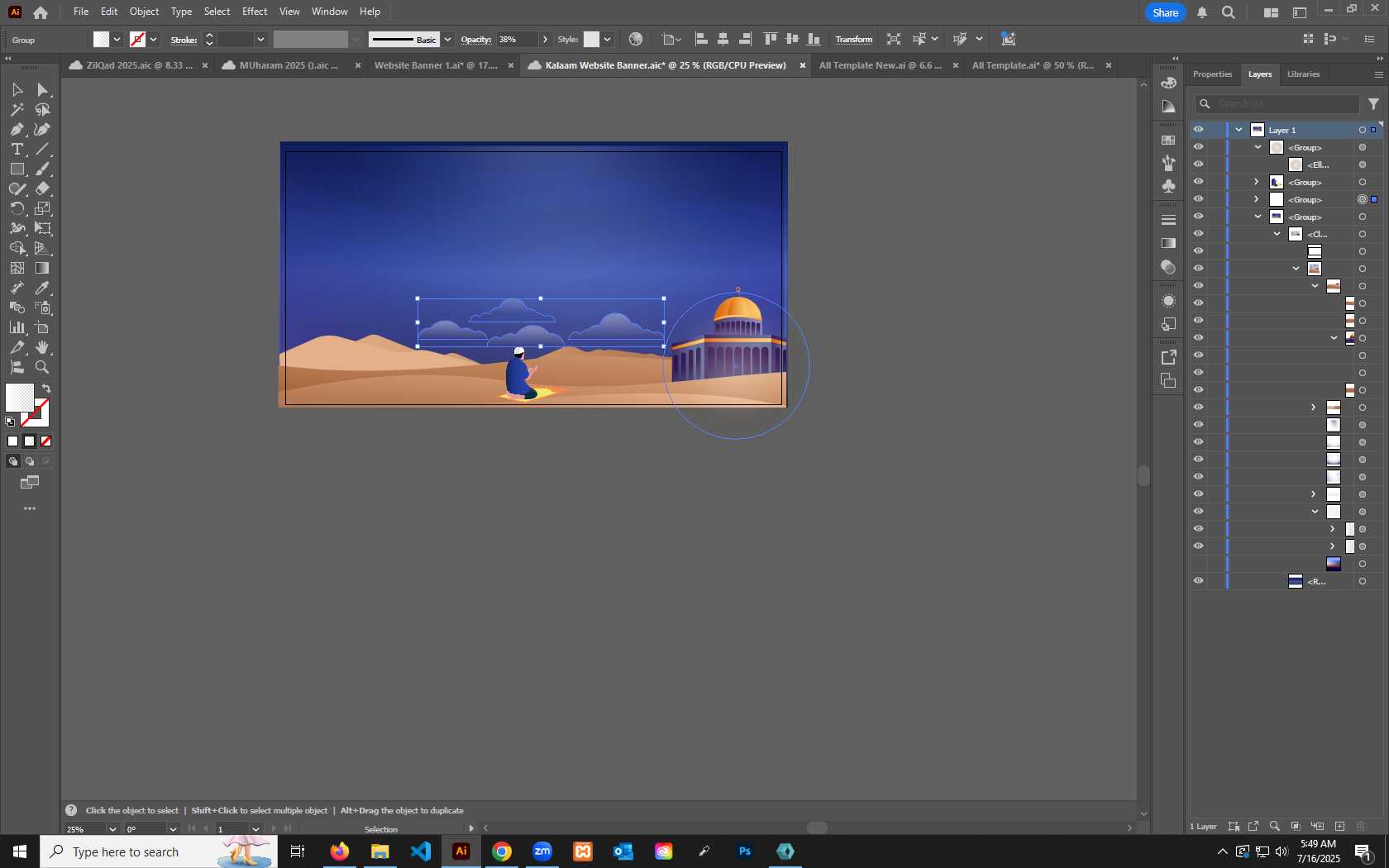The height and width of the screenshot is (868, 1389).
Task: Close the Kalaam Website Banner tab
Action: [802, 65]
